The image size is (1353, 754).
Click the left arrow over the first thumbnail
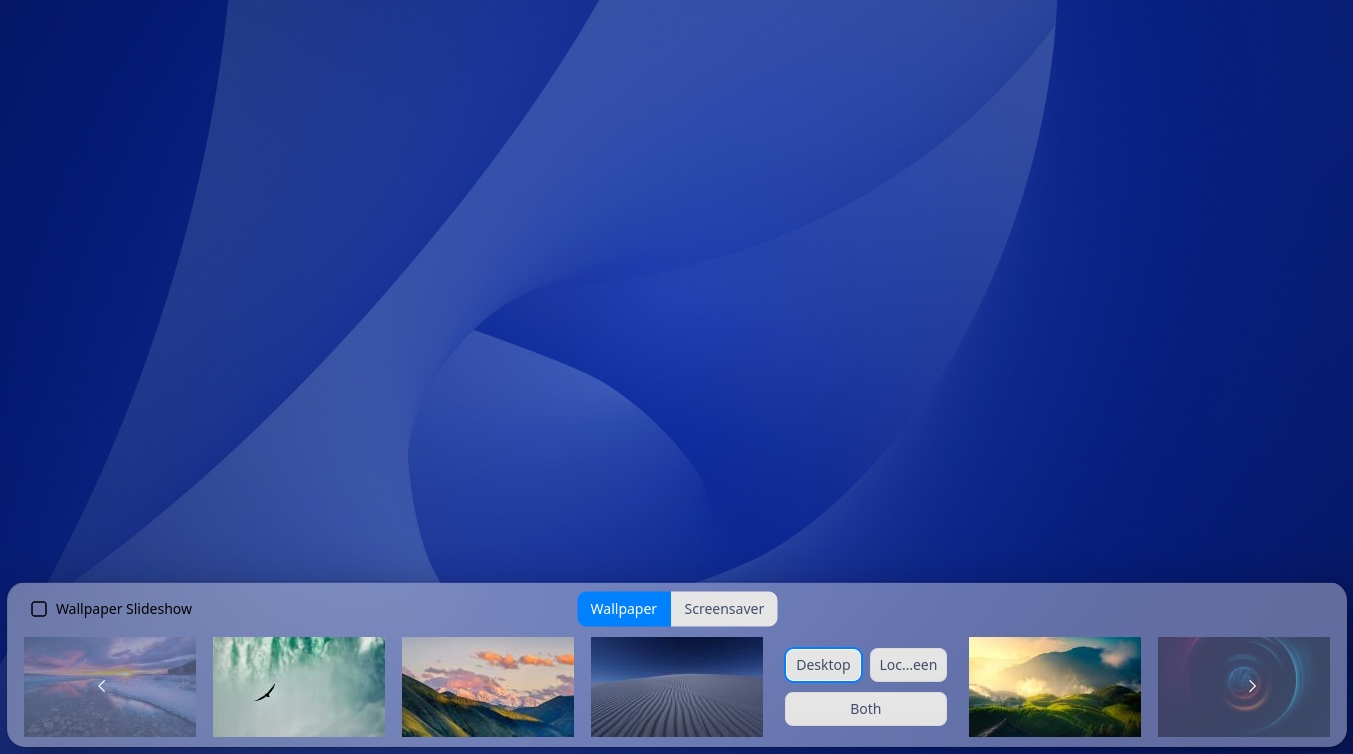tap(101, 686)
